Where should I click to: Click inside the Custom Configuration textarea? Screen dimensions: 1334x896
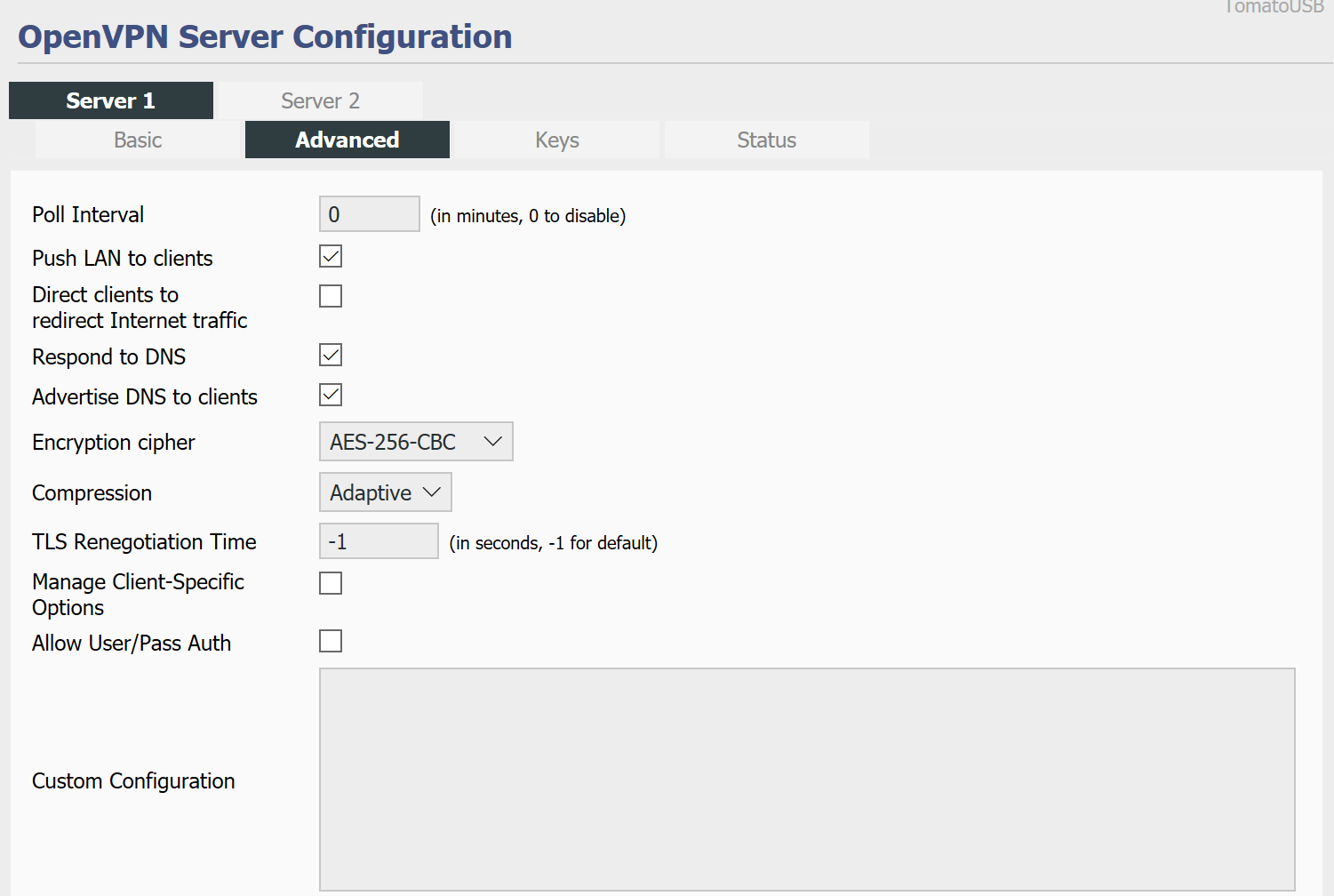[806, 780]
